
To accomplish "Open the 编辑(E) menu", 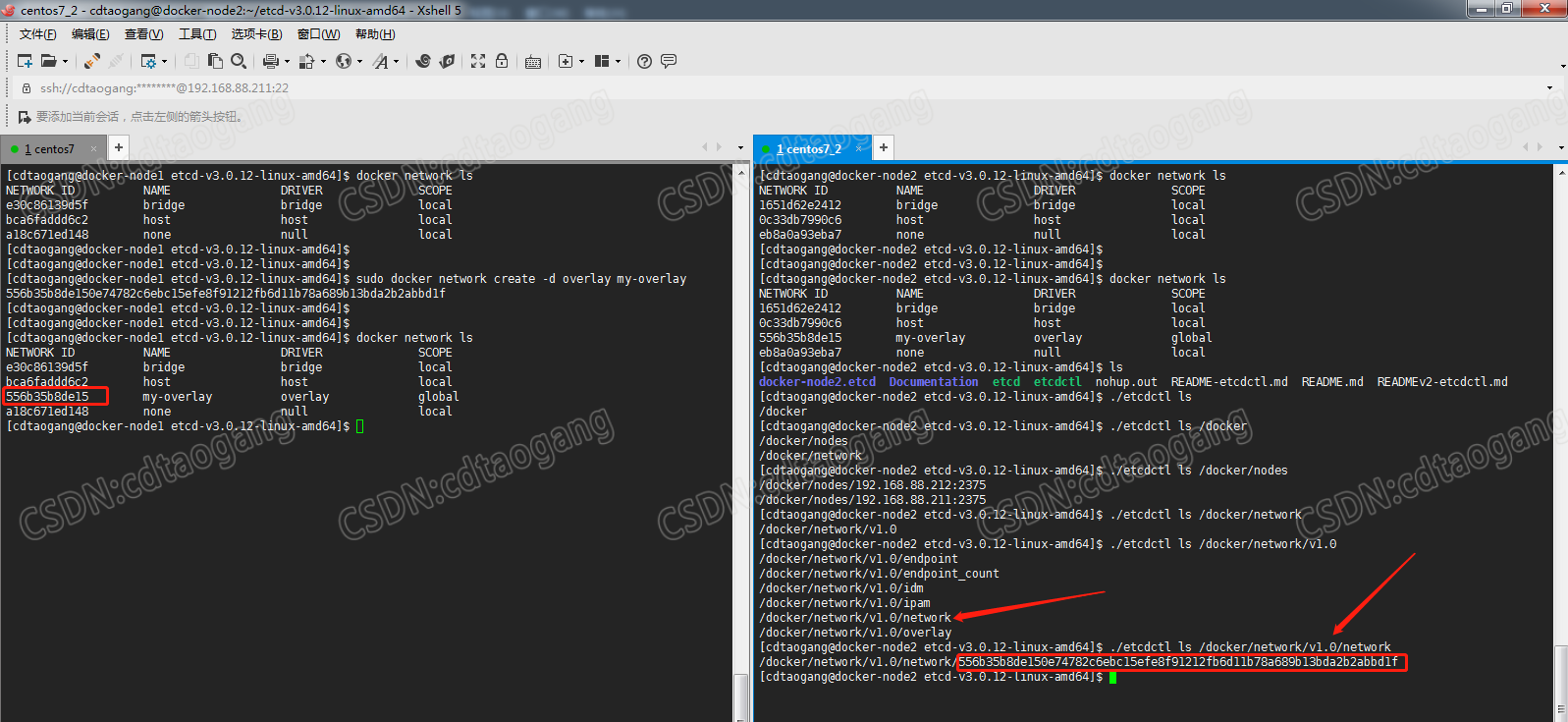I will 90,34.
